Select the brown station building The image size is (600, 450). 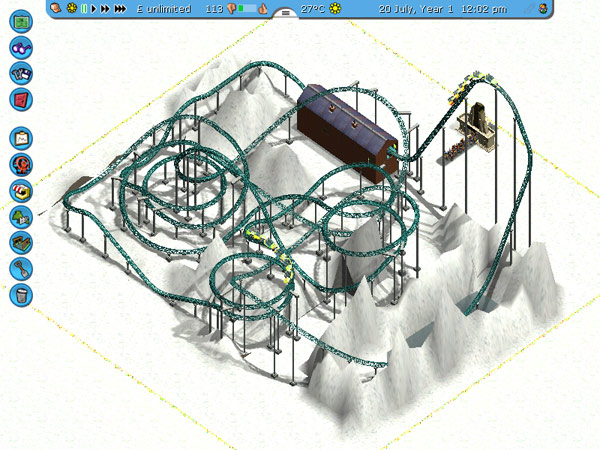[347, 133]
